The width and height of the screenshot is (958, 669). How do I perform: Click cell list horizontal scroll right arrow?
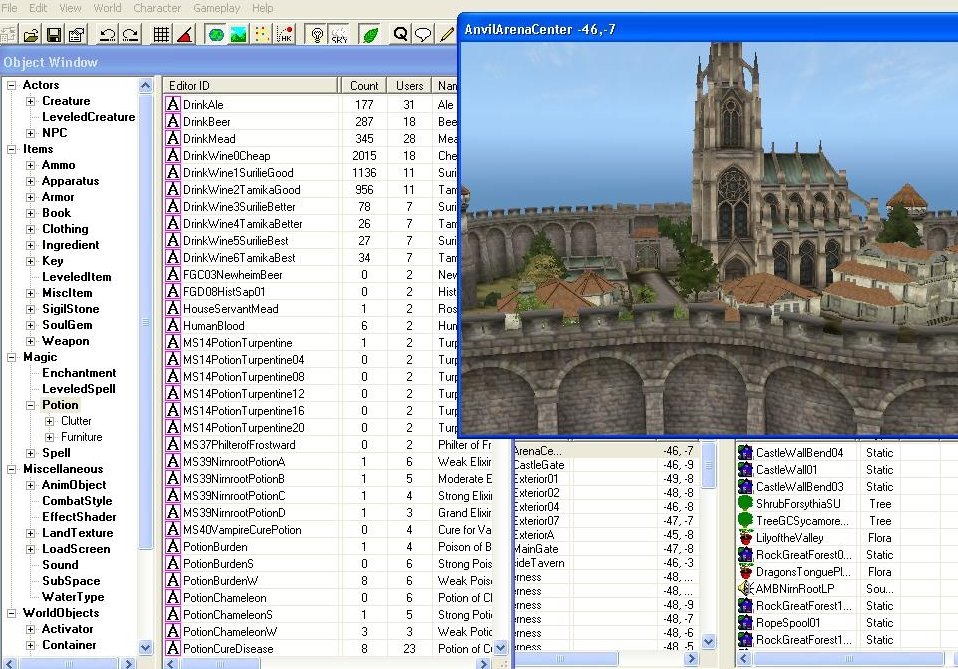click(692, 659)
